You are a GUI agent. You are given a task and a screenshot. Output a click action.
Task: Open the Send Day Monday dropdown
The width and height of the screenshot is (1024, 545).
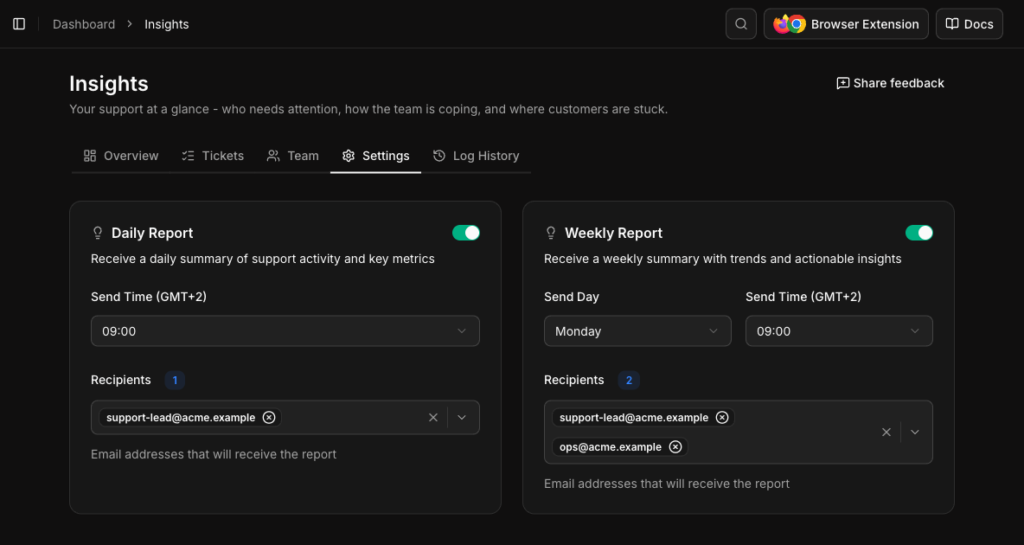pos(637,331)
